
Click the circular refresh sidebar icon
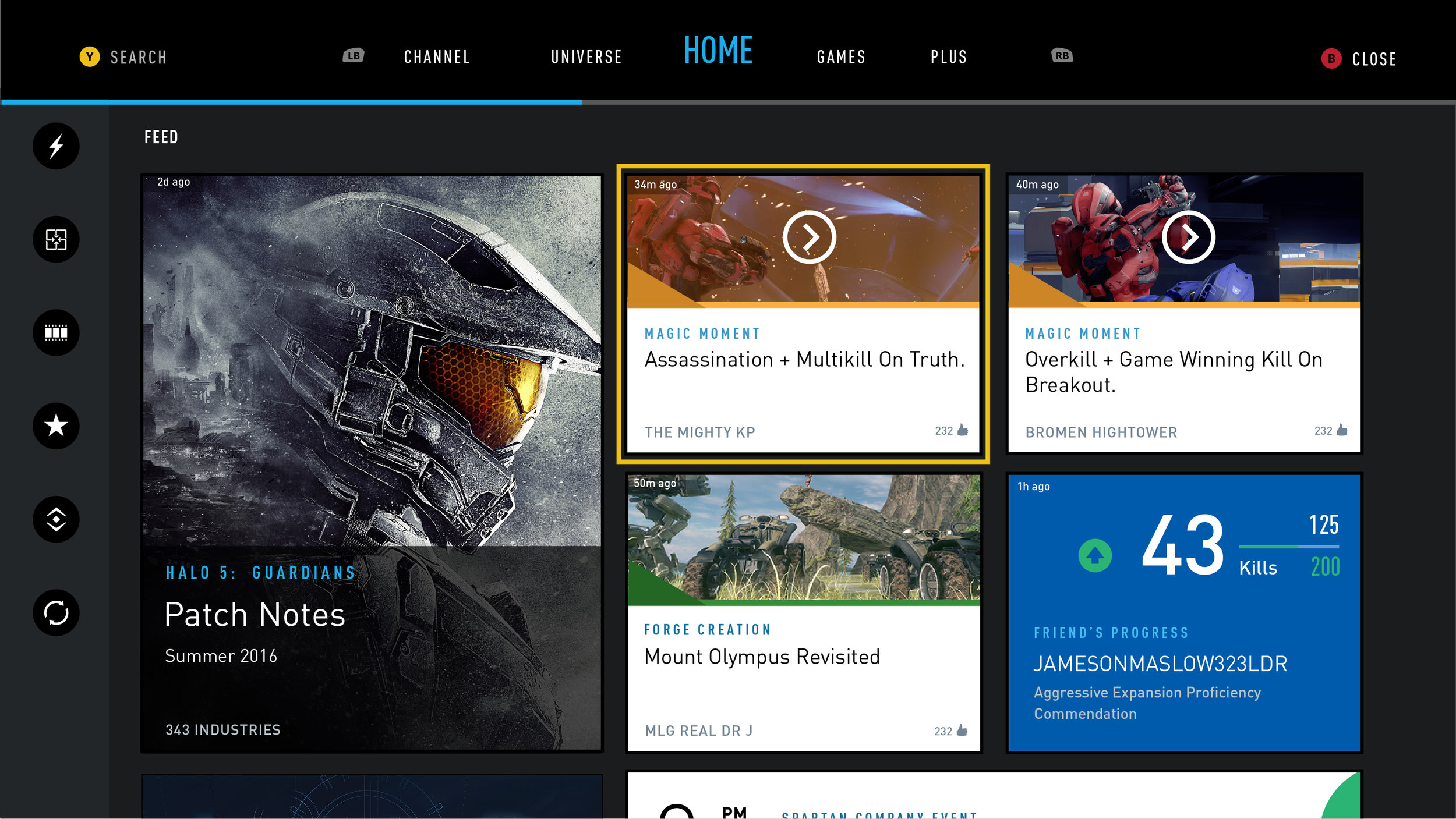(x=56, y=612)
